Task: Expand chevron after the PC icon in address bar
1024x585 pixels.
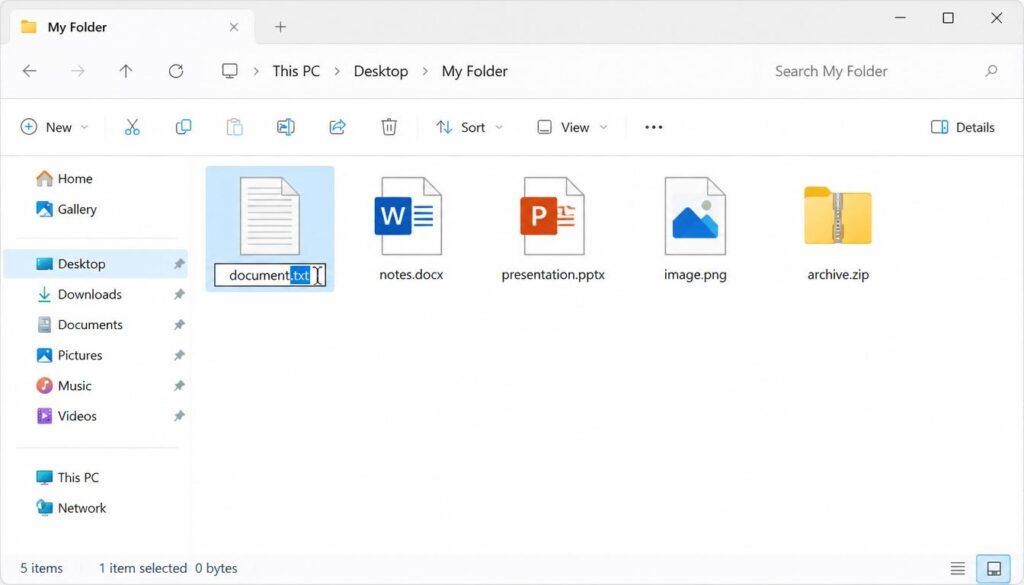Action: pyautogui.click(x=256, y=71)
